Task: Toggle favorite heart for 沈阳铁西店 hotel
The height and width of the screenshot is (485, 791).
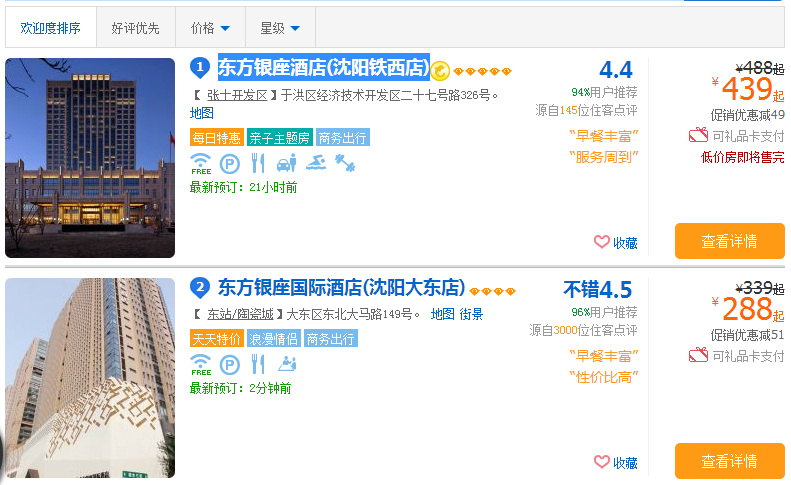Action: pos(601,242)
